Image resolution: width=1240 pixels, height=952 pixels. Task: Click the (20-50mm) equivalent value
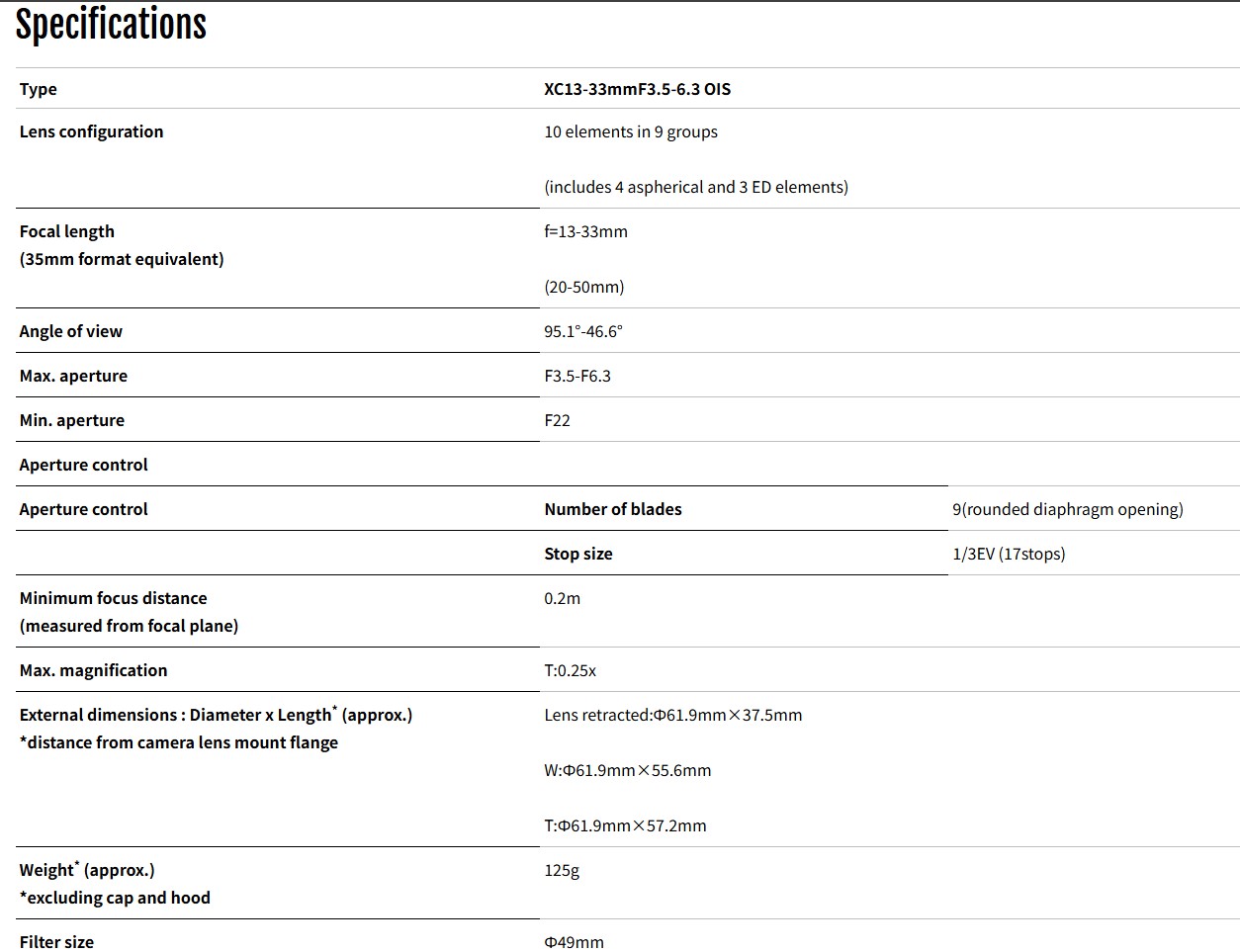(583, 287)
